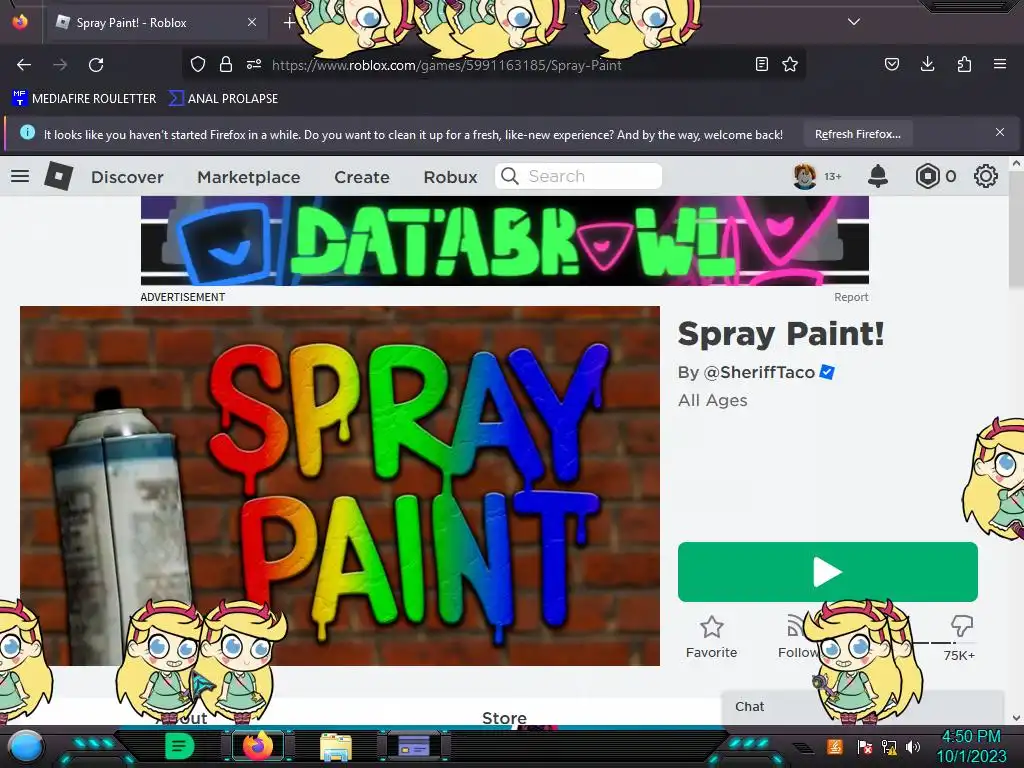Toggle reader view in address bar
1024x768 pixels.
click(x=761, y=64)
